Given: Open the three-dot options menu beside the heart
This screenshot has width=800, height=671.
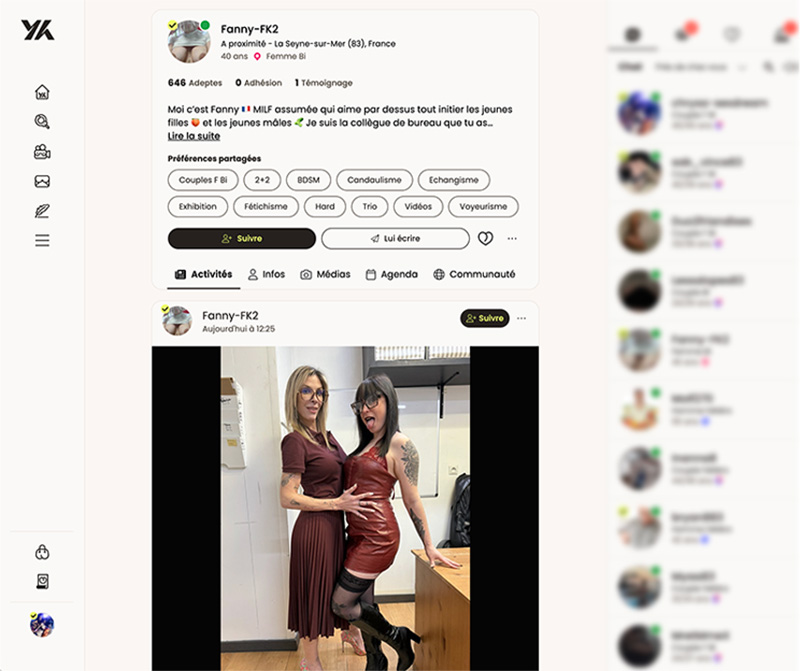Looking at the screenshot, I should (512, 238).
